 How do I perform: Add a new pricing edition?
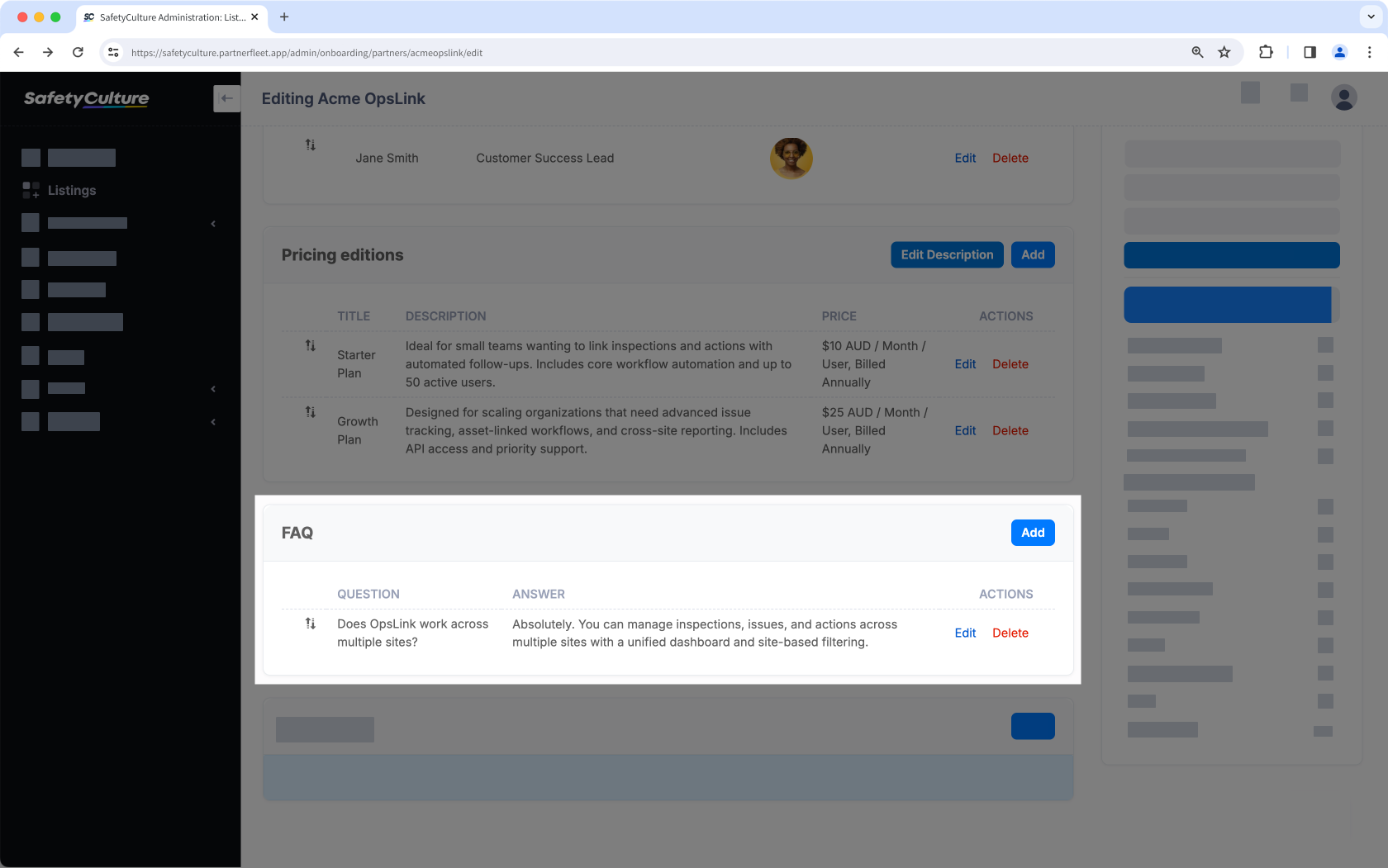[x=1033, y=254]
